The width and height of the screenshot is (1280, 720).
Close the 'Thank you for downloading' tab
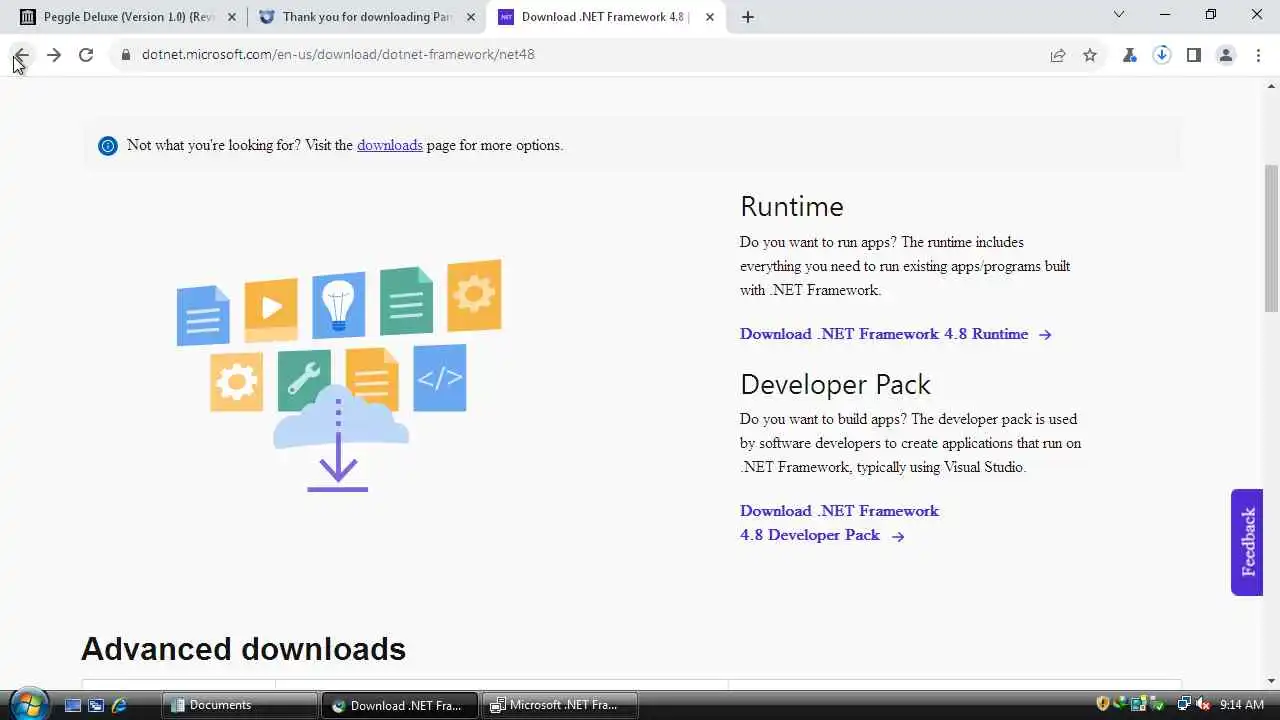[x=471, y=17]
